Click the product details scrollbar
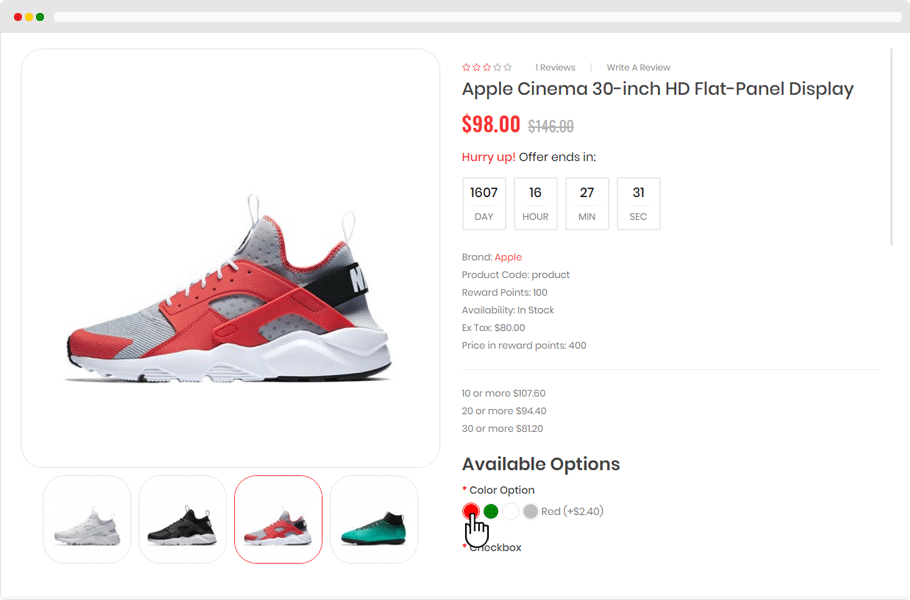 click(891, 145)
